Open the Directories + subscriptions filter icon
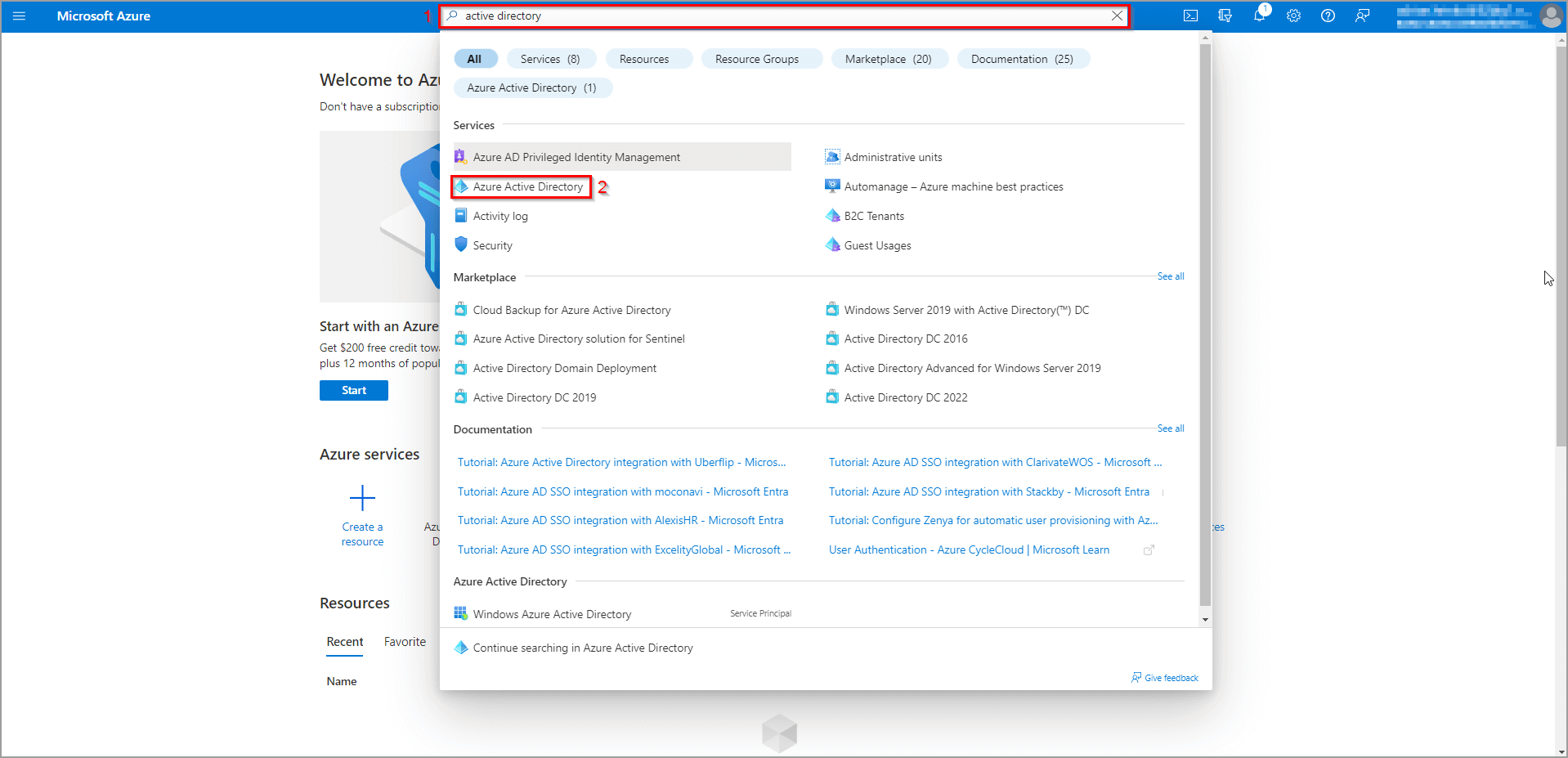Viewport: 1568px width, 758px height. pos(1225,16)
